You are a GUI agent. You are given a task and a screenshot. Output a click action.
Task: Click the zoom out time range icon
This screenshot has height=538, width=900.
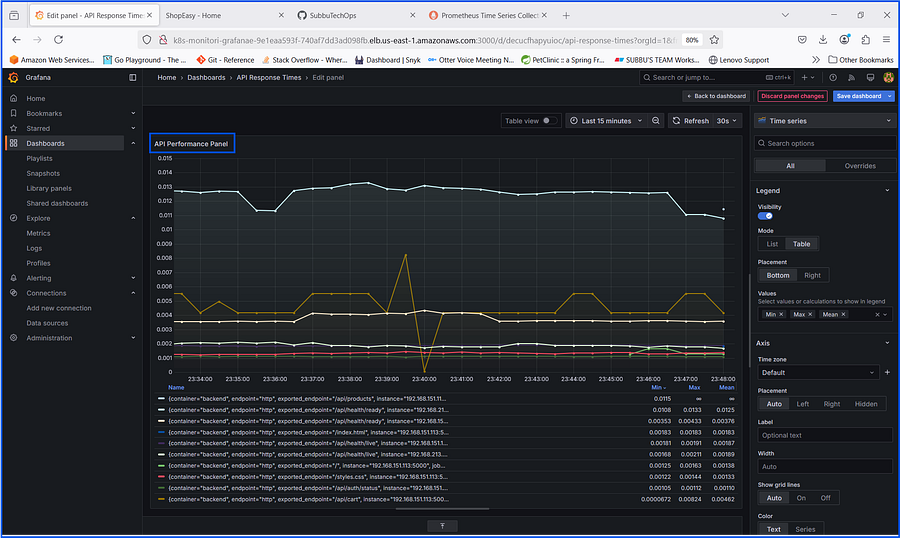tap(655, 121)
